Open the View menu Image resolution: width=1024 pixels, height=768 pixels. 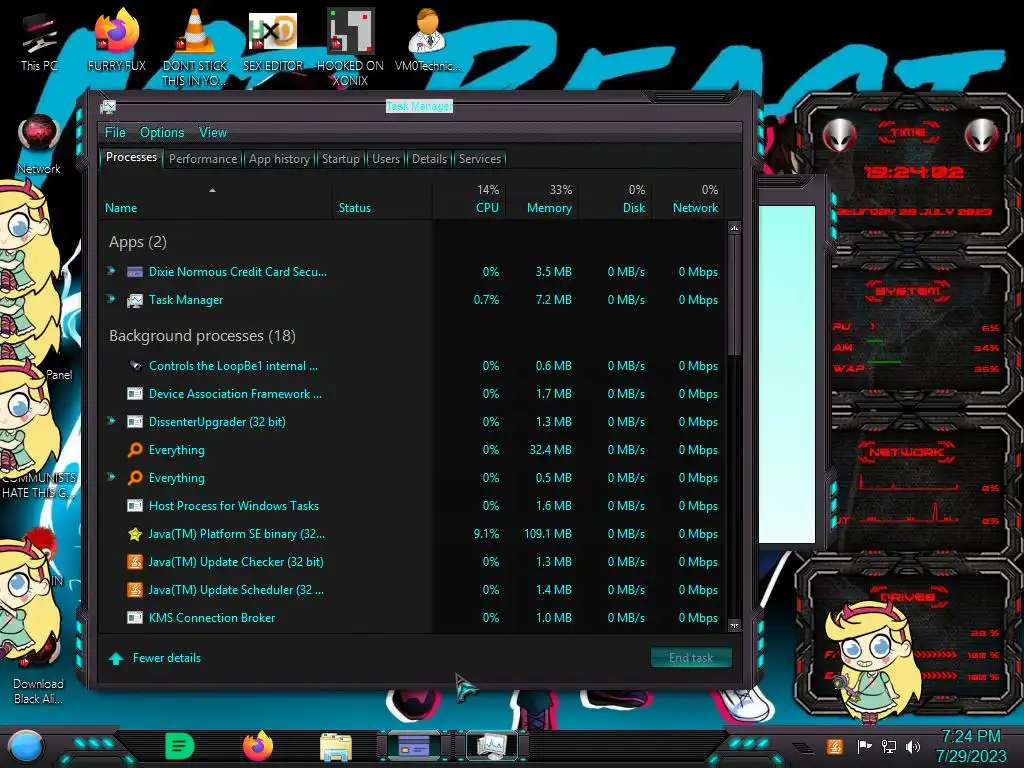pyautogui.click(x=213, y=133)
